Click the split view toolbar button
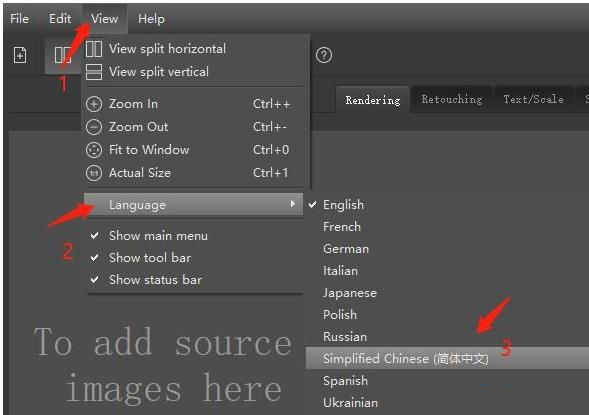The image size is (589, 415). pyautogui.click(x=62, y=55)
